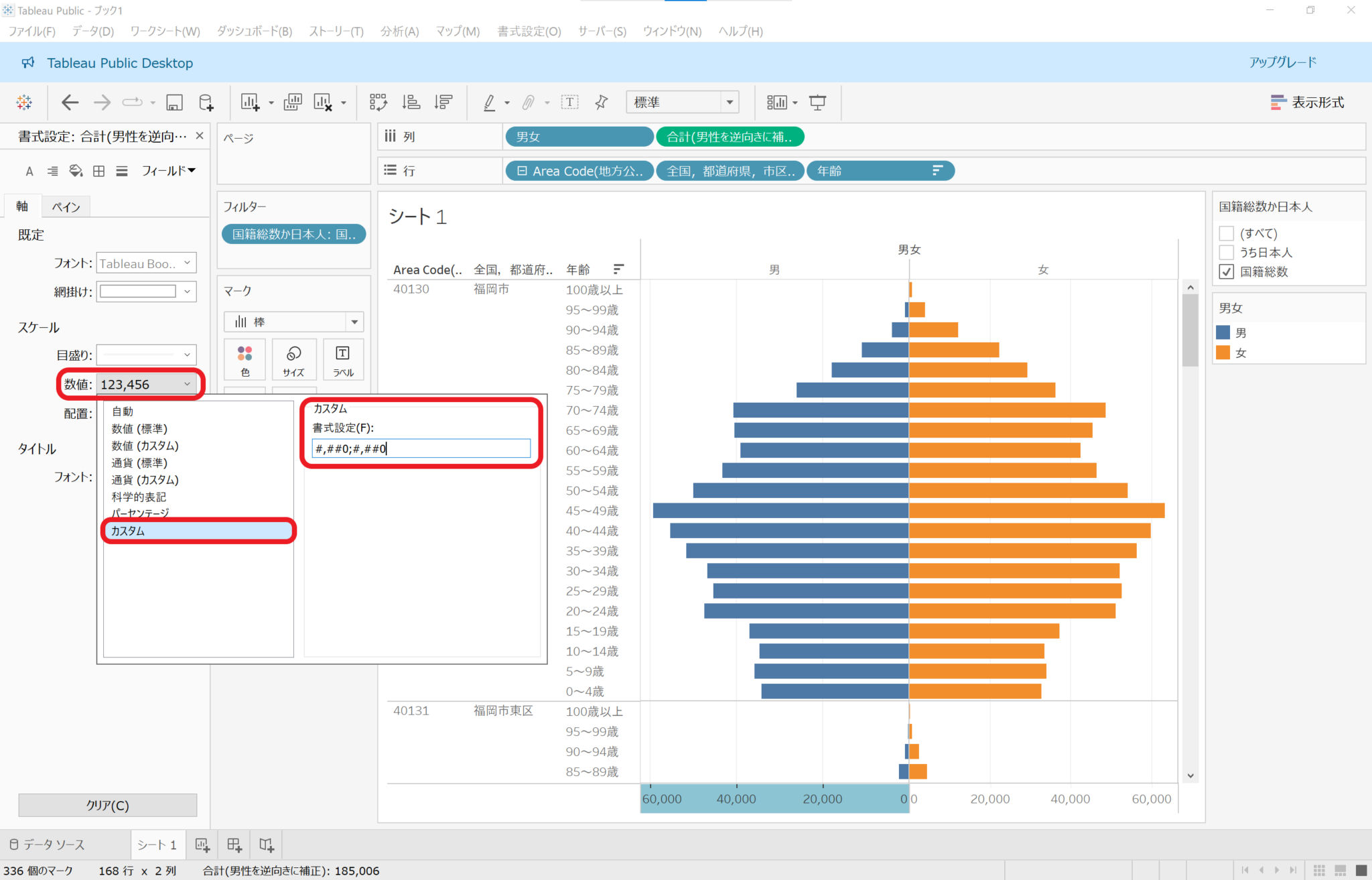
Task: Click the Undo back arrow
Action: tap(70, 102)
